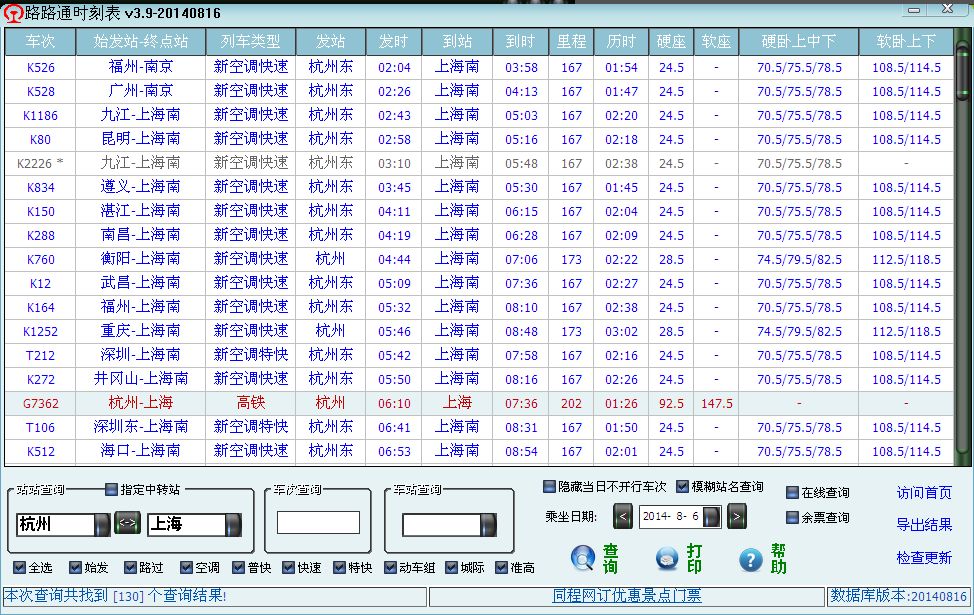Sort by 硬座 column header

click(x=671, y=42)
